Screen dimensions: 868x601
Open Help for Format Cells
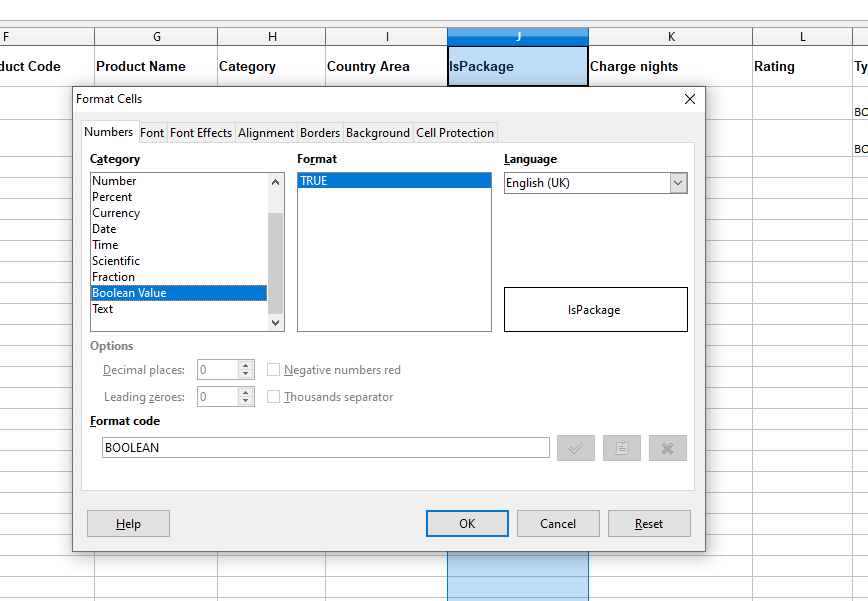coord(128,524)
